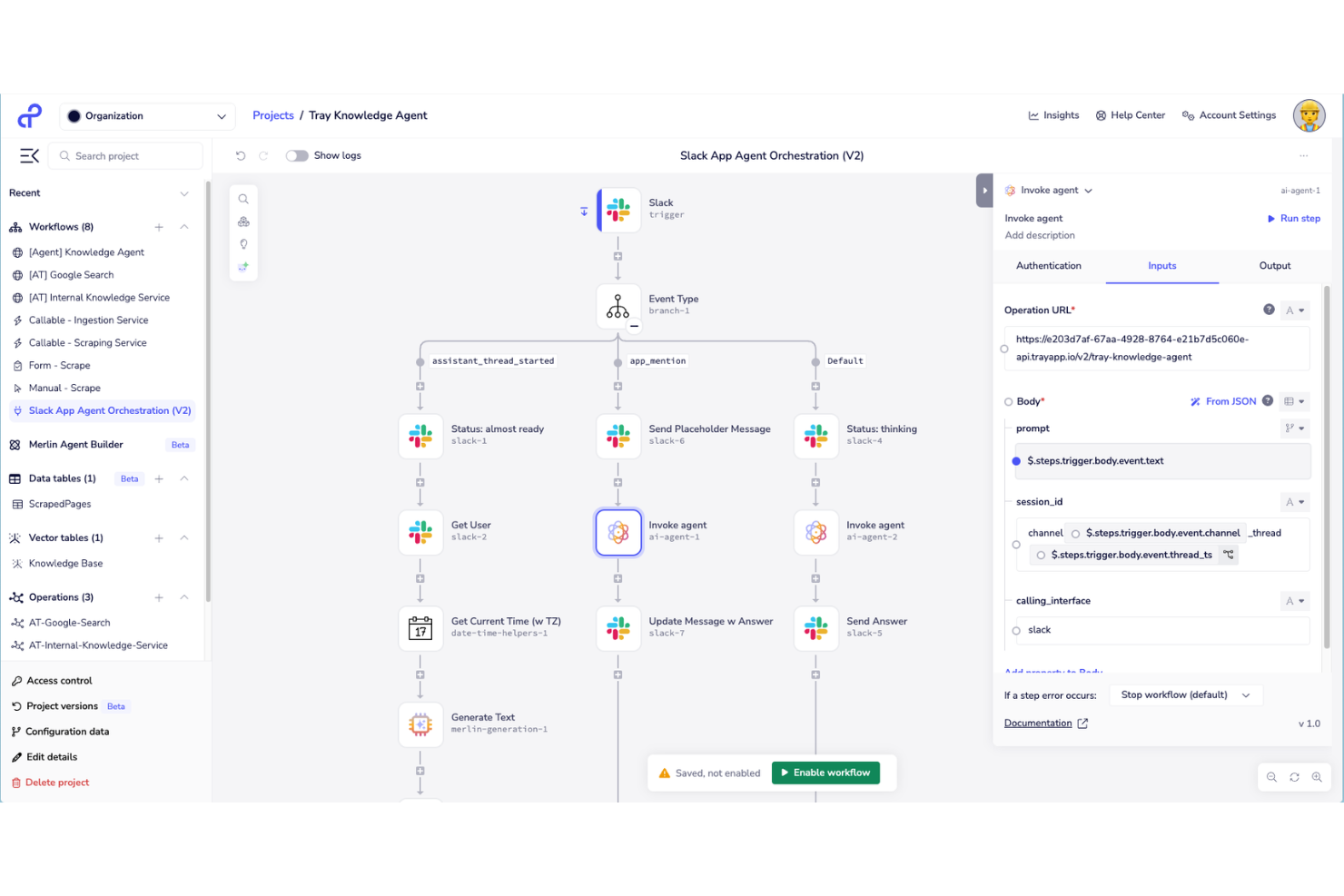Image resolution: width=1344 pixels, height=896 pixels.
Task: Open Insights from the top bar
Action: click(x=1053, y=115)
